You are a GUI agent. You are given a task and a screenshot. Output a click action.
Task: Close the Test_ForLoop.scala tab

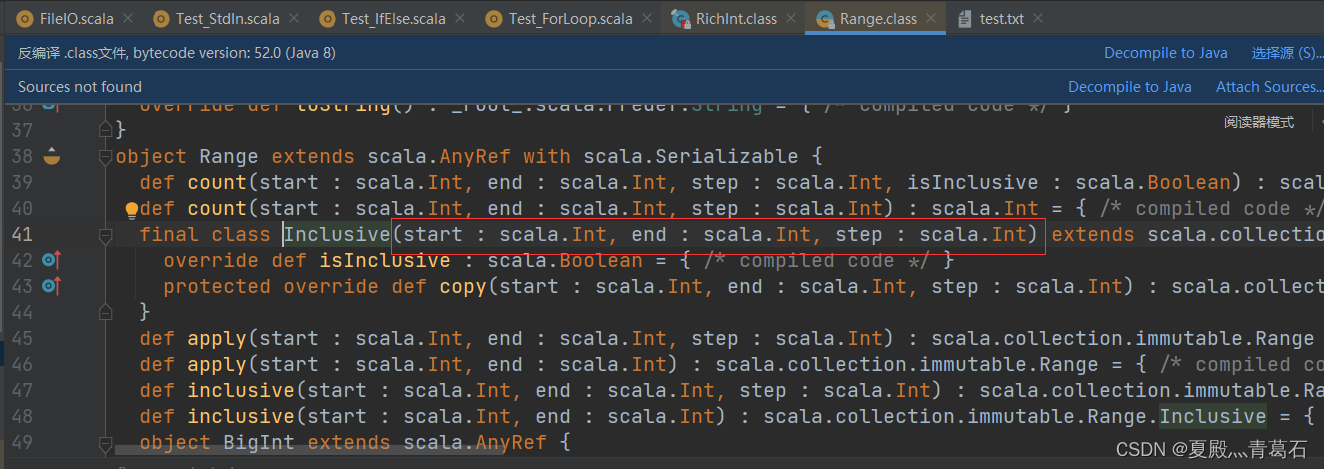(646, 19)
